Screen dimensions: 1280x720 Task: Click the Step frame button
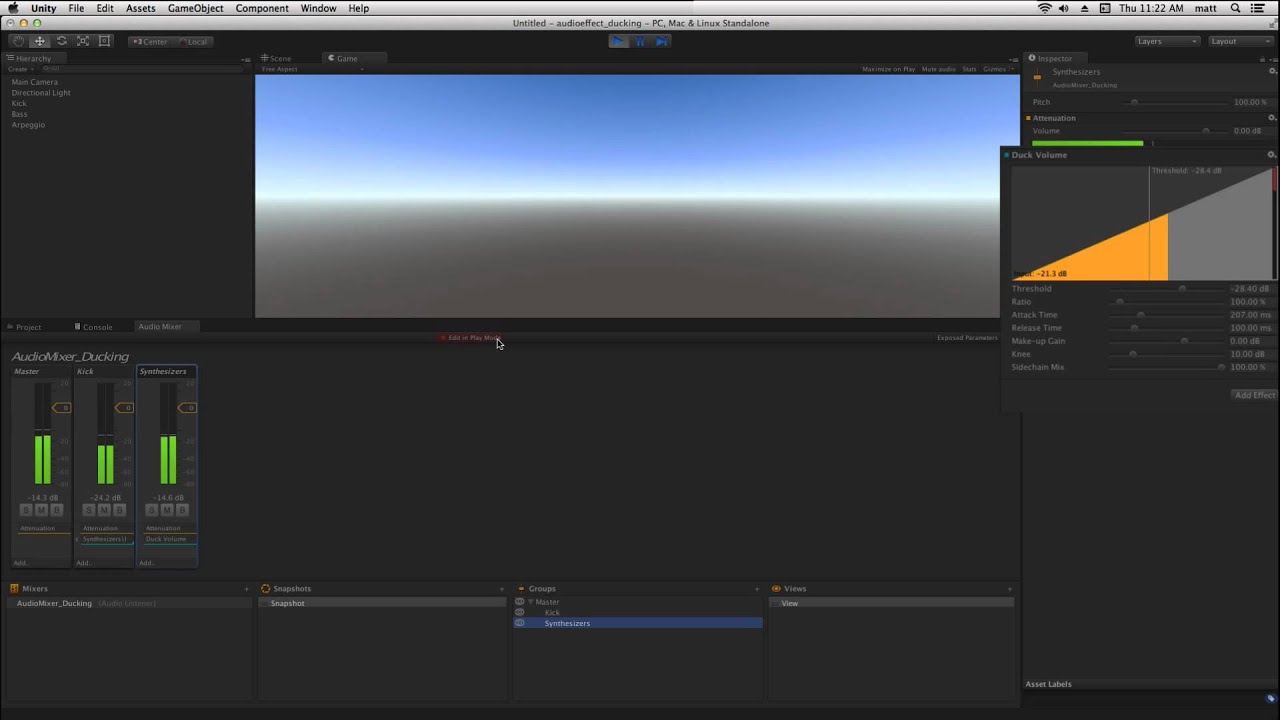point(661,41)
